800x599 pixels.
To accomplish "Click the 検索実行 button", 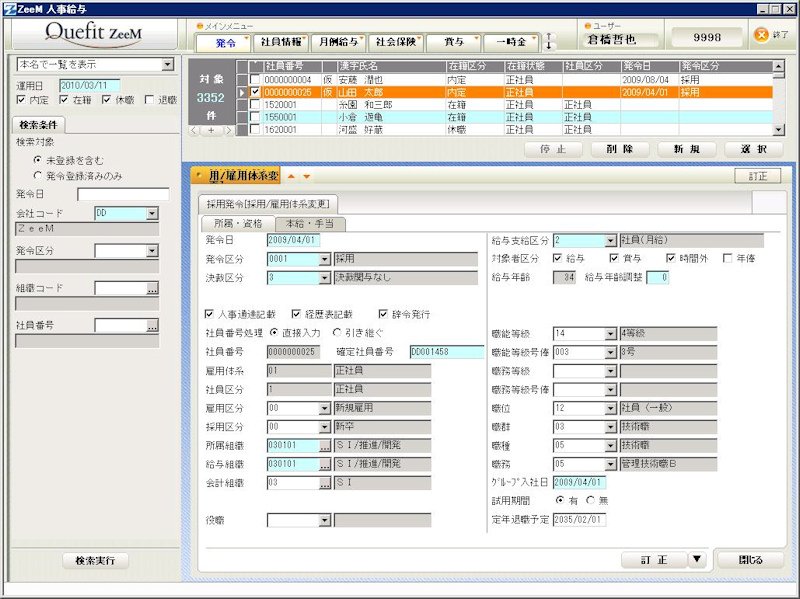I will (x=95, y=560).
